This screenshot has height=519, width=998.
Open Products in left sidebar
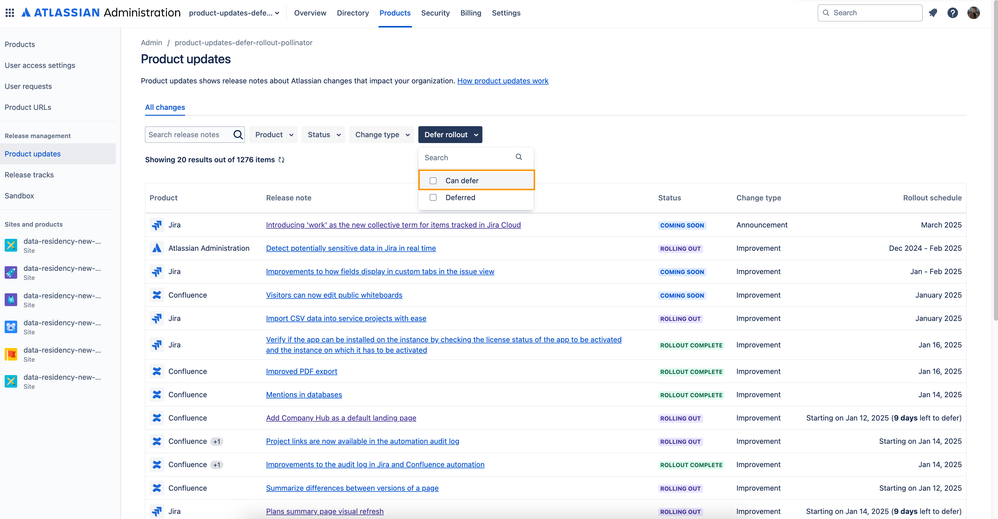click(20, 45)
